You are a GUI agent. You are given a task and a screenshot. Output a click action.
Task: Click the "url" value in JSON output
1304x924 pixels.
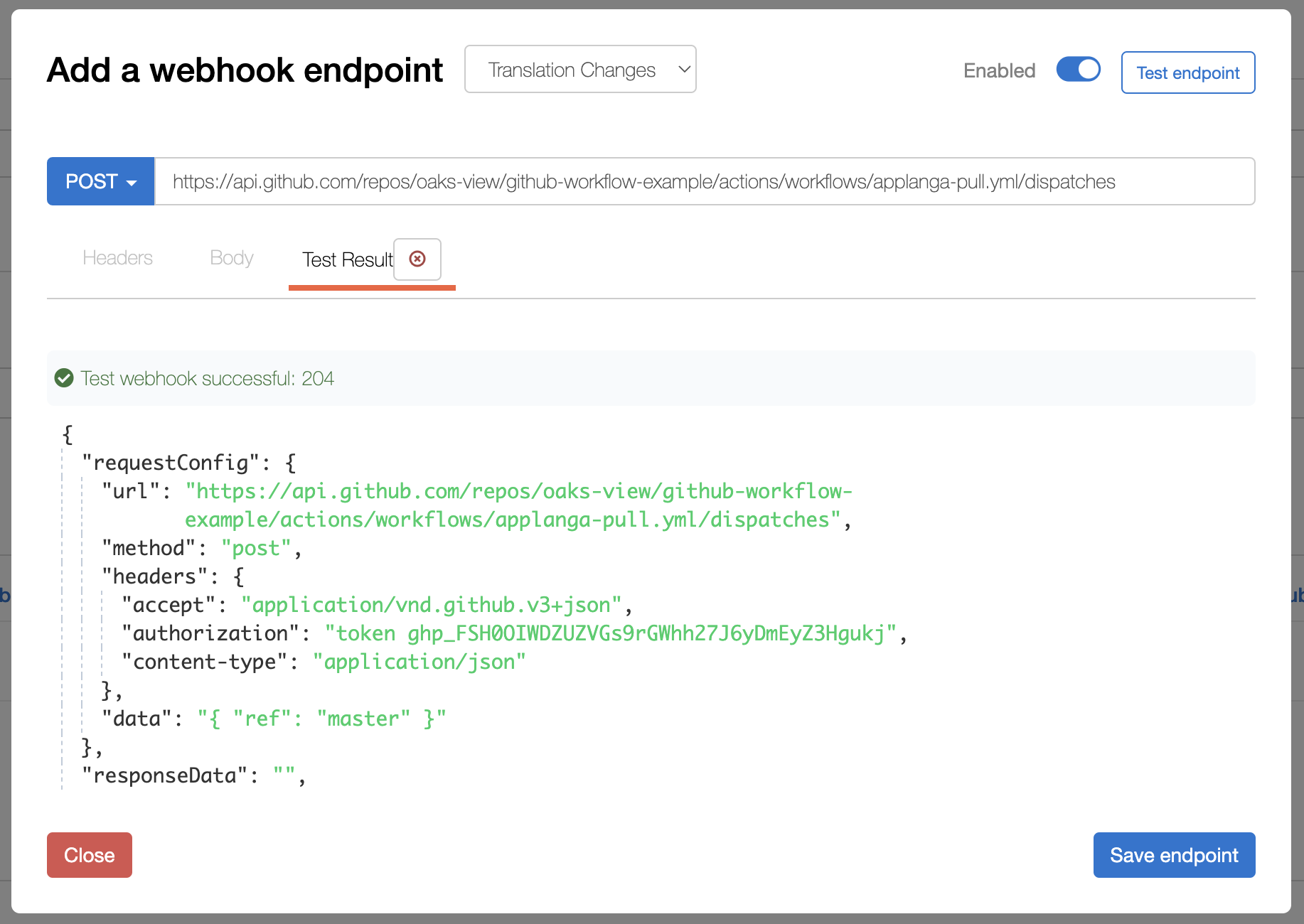[519, 505]
